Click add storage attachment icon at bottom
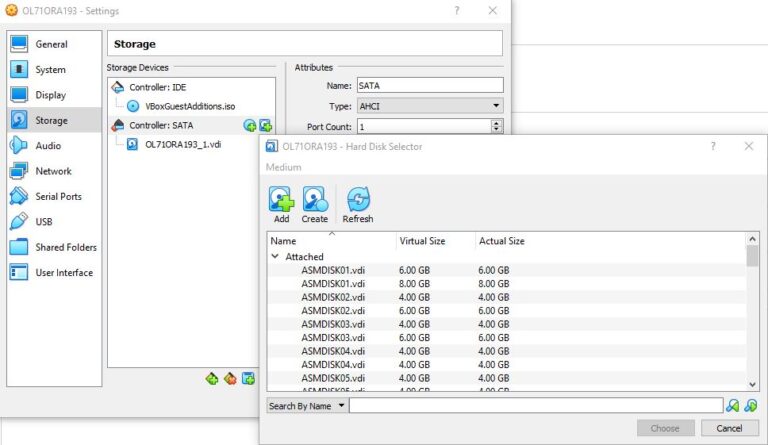 tap(248, 378)
